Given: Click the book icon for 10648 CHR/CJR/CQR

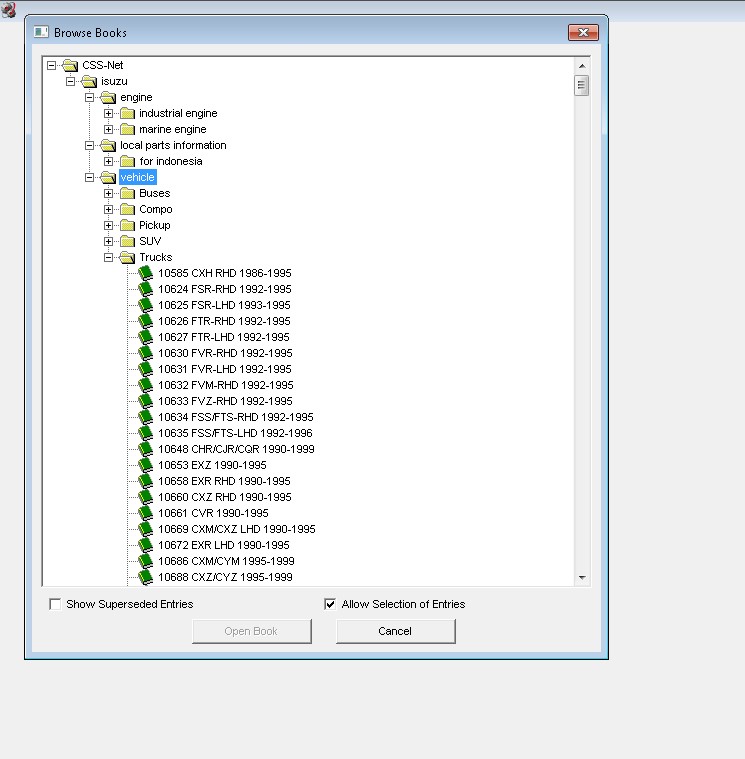Looking at the screenshot, I should [x=145, y=449].
